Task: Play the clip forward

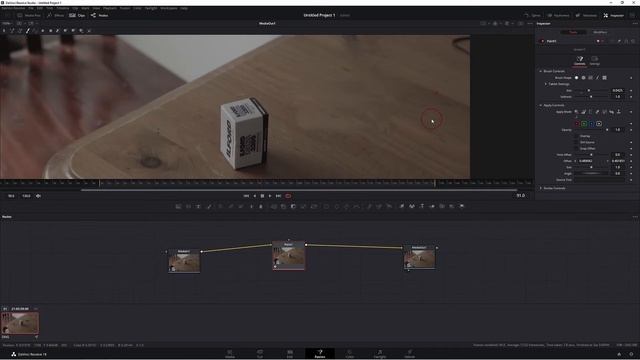Action: point(270,196)
